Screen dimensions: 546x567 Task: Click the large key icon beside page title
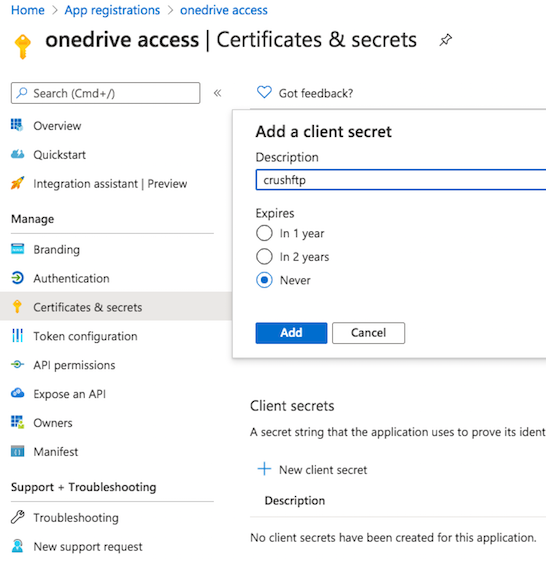click(x=22, y=46)
